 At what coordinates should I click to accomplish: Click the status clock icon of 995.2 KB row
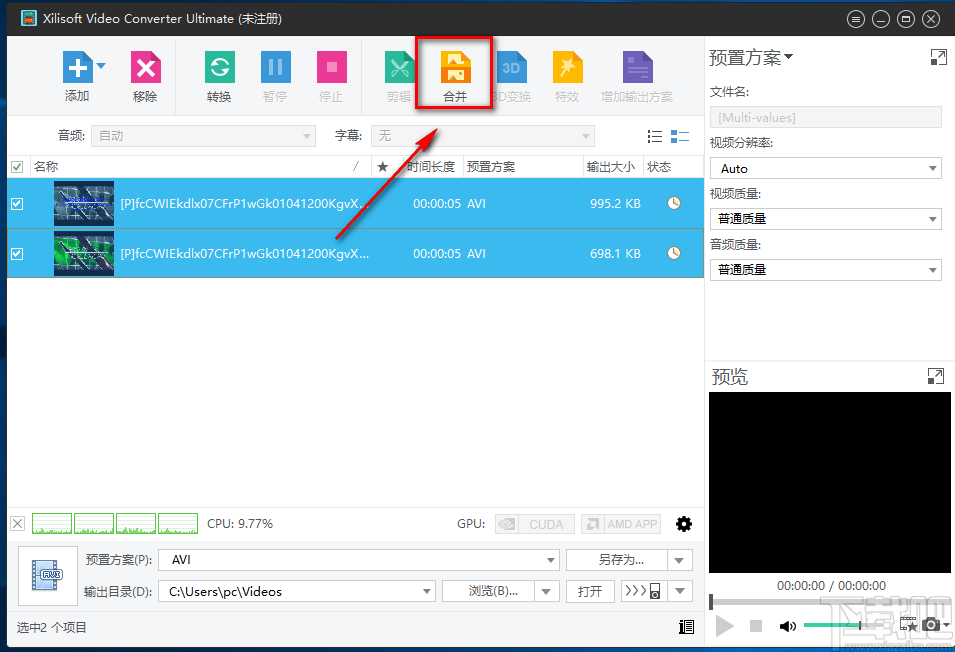coord(674,203)
